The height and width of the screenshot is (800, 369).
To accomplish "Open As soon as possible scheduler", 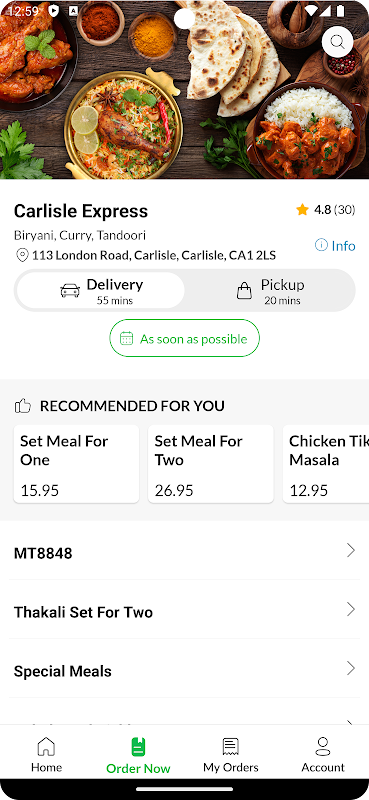I will tap(184, 338).
